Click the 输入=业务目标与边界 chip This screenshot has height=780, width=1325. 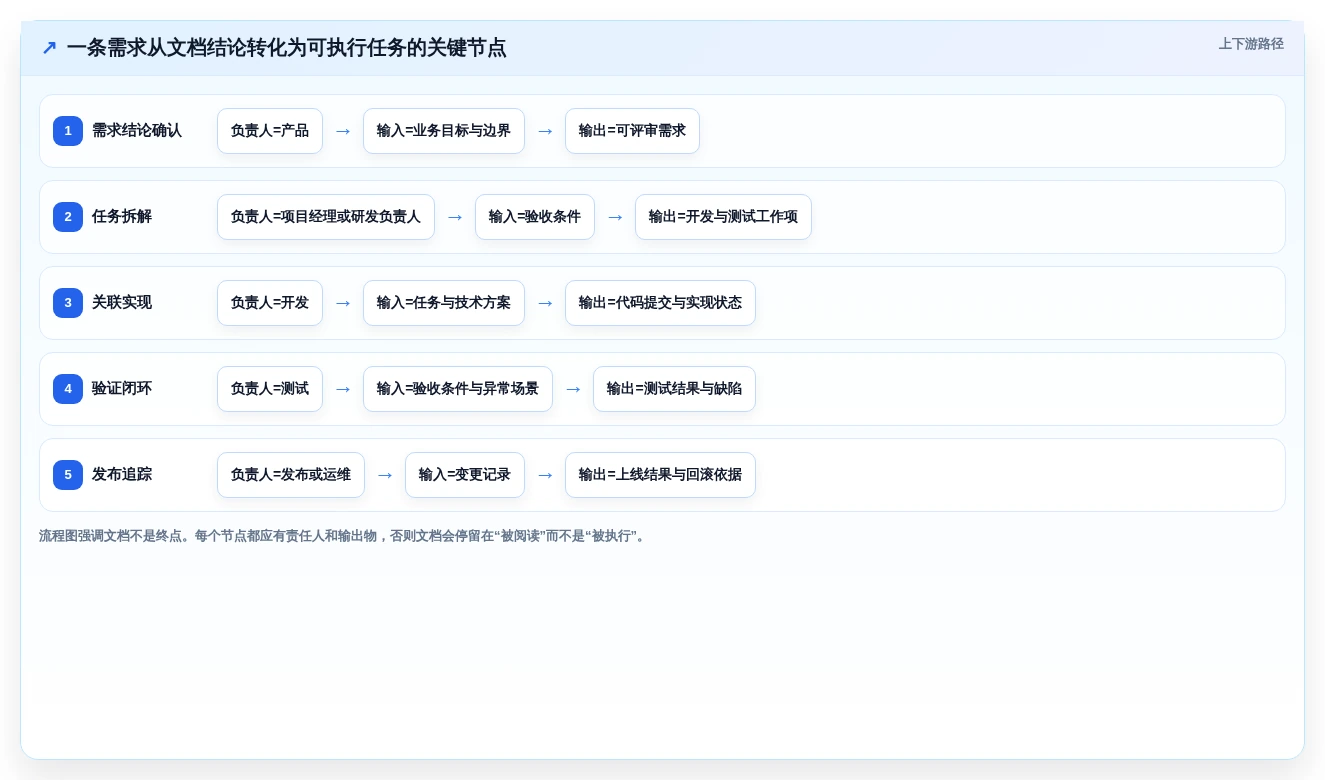click(444, 131)
